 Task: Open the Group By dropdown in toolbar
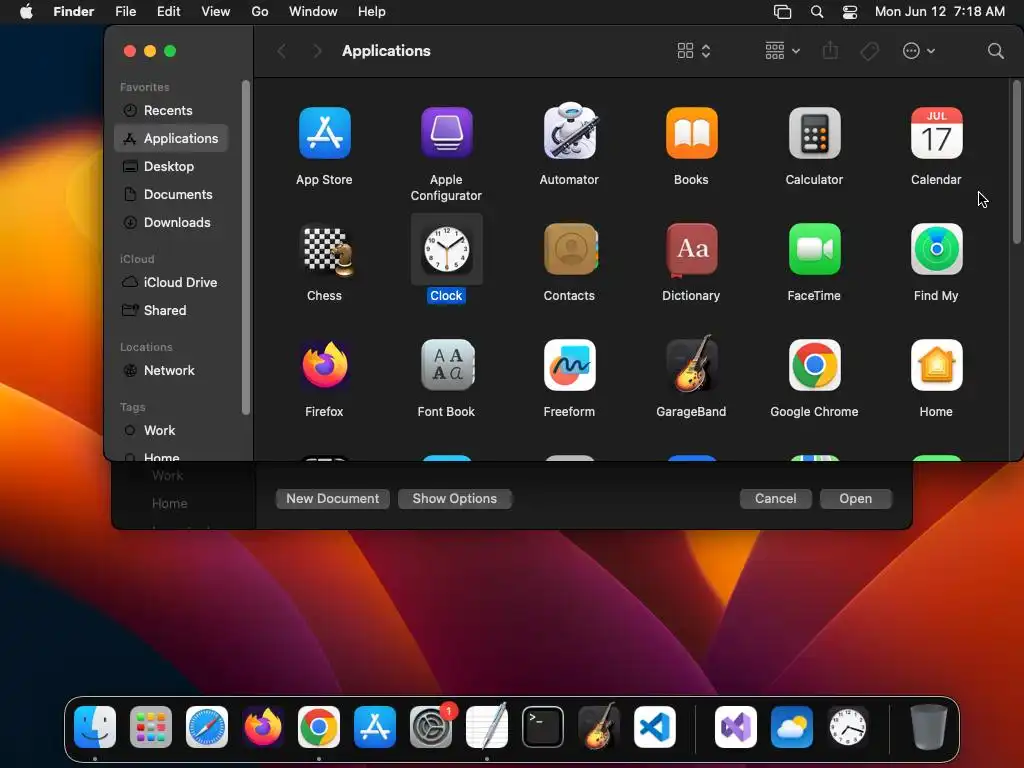coord(782,51)
